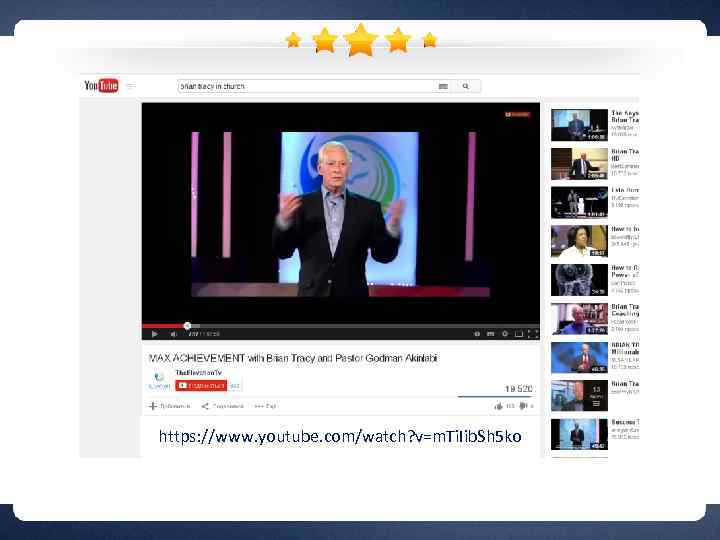720x540 pixels.
Task: Click the 'The Keys' suggested video title
Action: 625,116
